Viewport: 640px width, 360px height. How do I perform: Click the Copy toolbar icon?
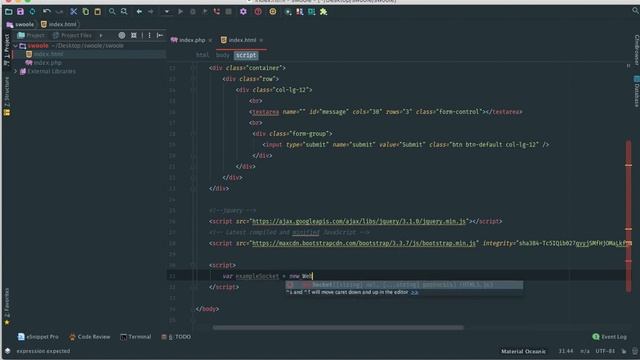tap(86, 11)
